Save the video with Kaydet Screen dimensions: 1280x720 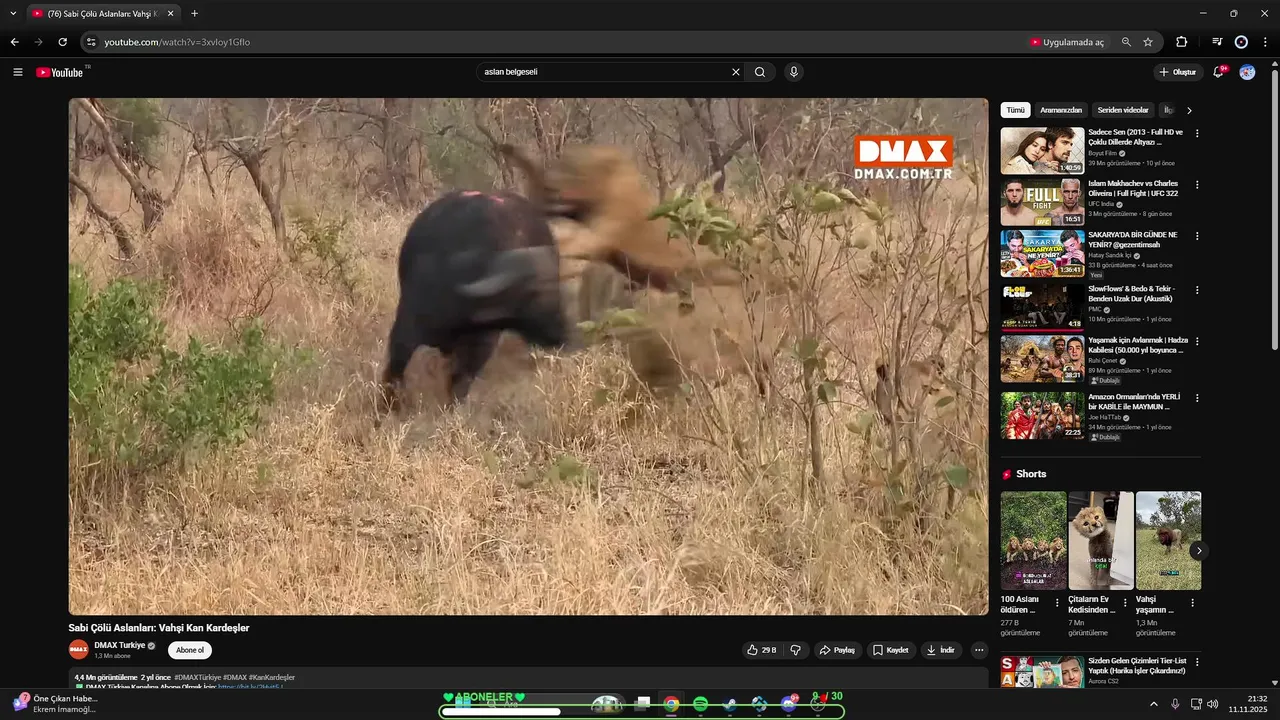click(x=891, y=650)
